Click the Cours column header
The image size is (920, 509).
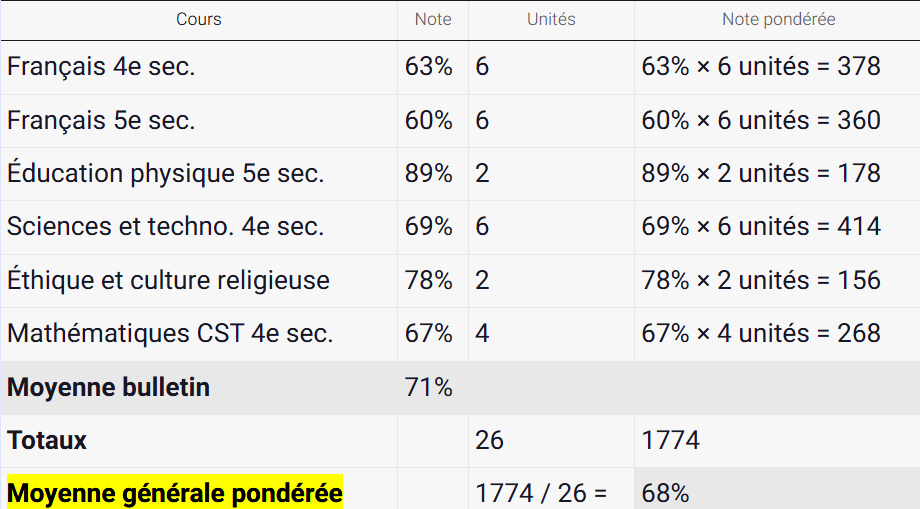click(x=198, y=20)
